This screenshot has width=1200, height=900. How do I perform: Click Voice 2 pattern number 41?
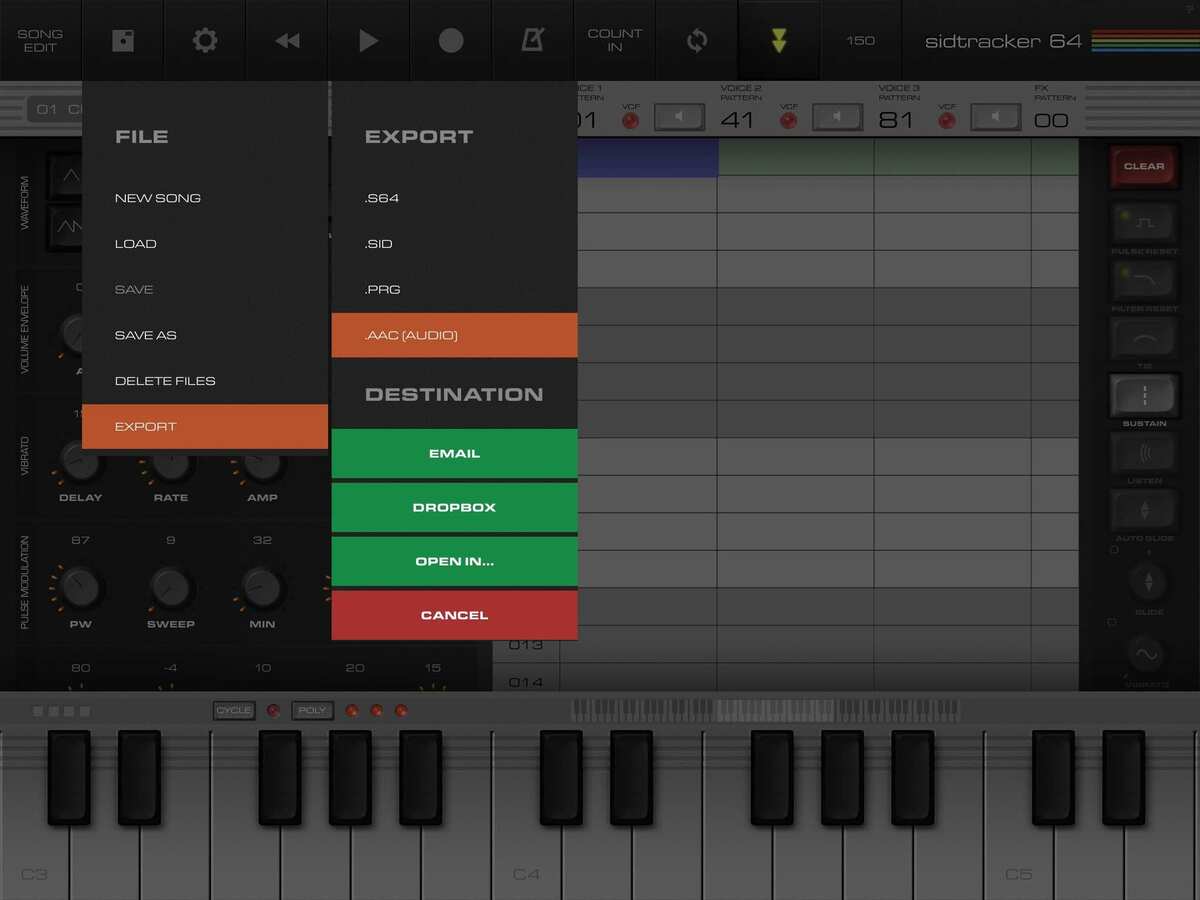pyautogui.click(x=737, y=120)
